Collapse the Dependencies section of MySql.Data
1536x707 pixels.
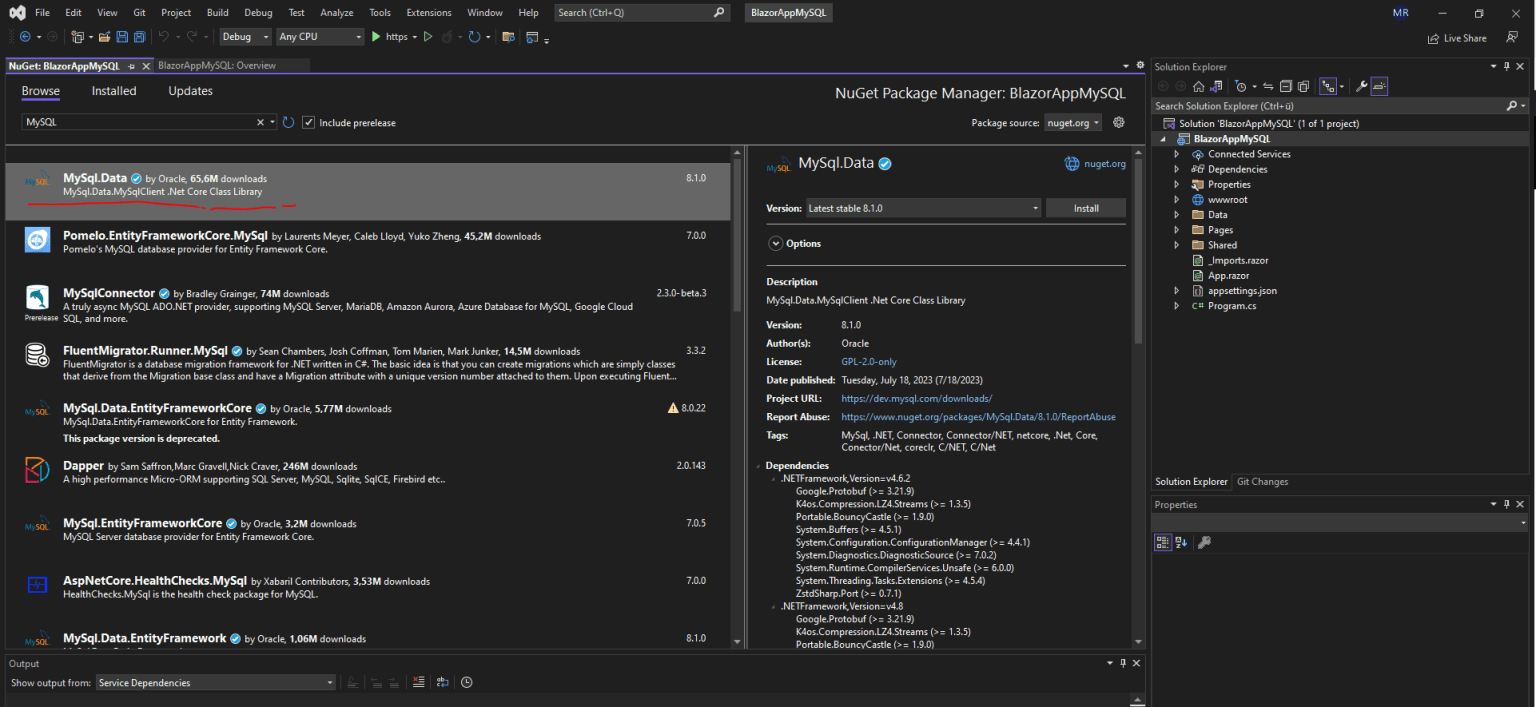click(x=760, y=465)
